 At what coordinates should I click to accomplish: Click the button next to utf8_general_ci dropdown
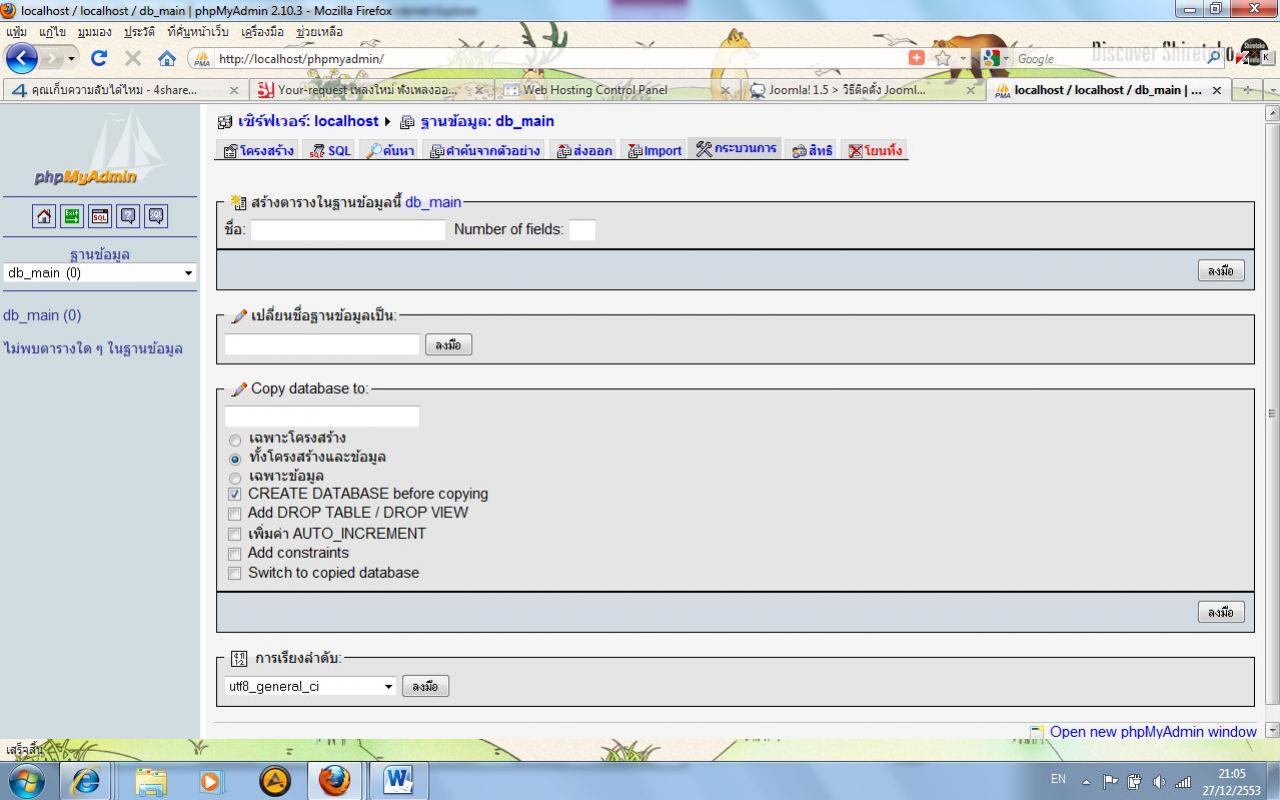point(425,686)
